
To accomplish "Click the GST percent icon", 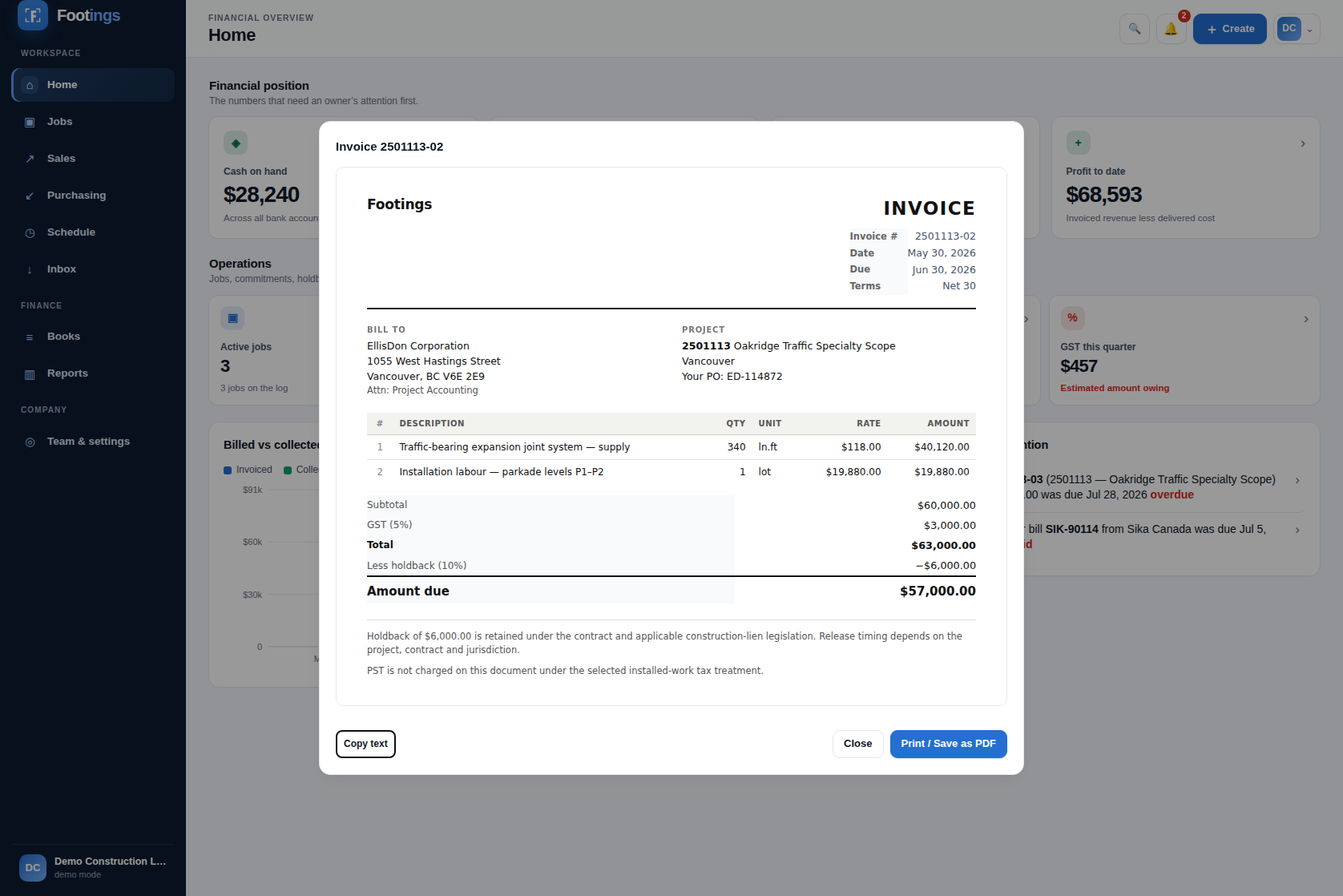I will pyautogui.click(x=1072, y=318).
